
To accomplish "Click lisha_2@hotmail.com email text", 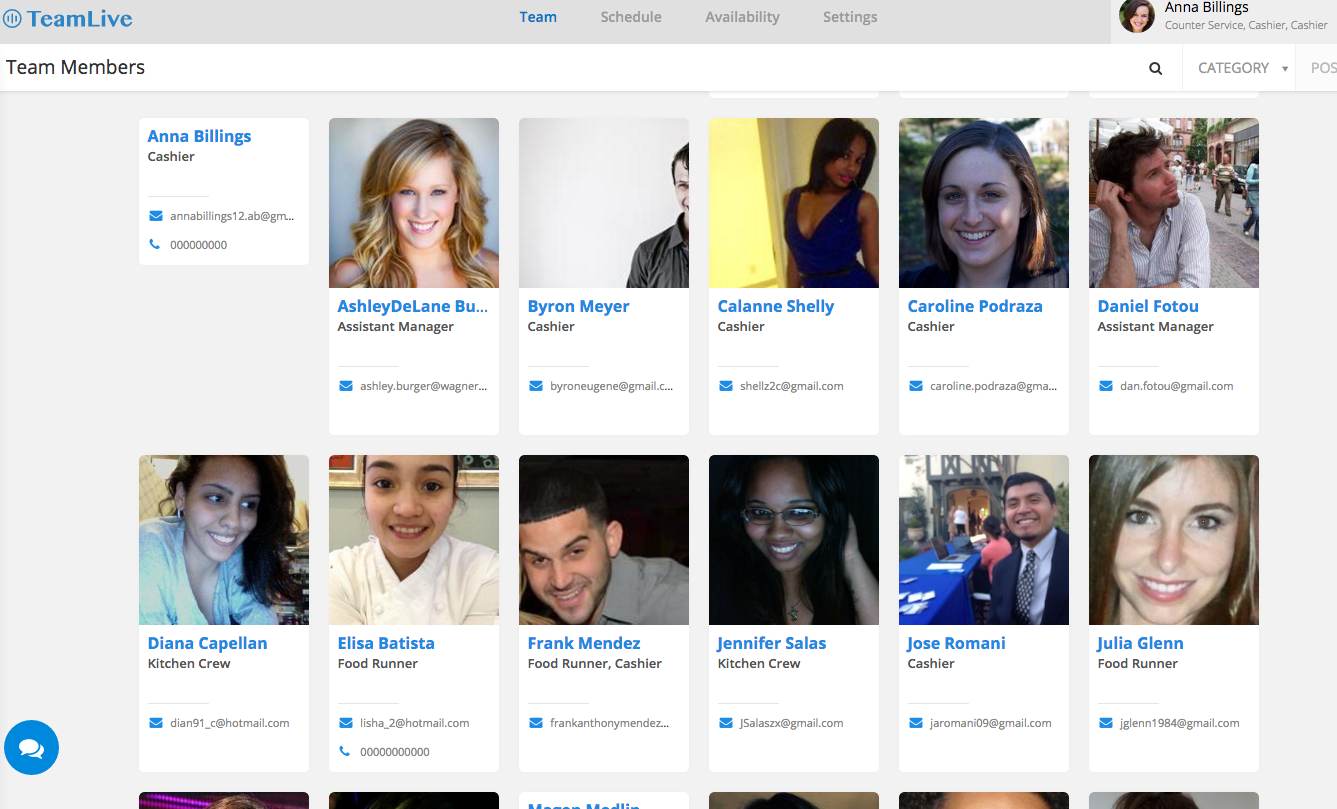I will [415, 723].
